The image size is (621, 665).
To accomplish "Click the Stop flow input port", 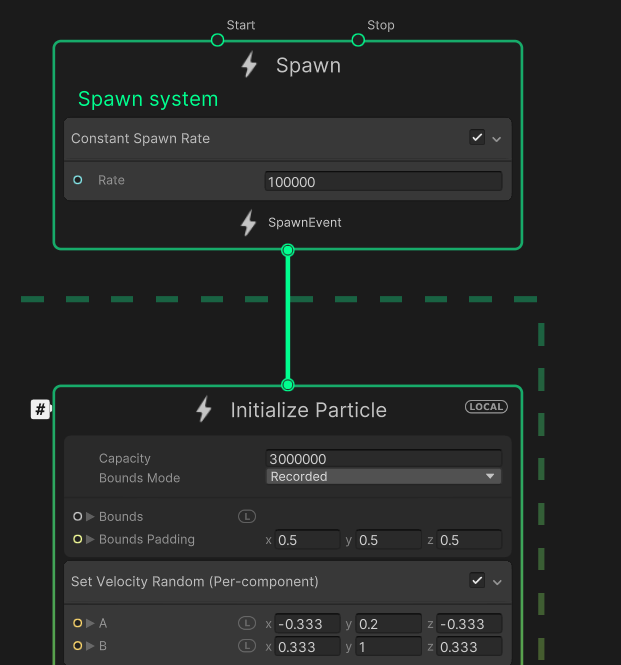I will coord(358,40).
